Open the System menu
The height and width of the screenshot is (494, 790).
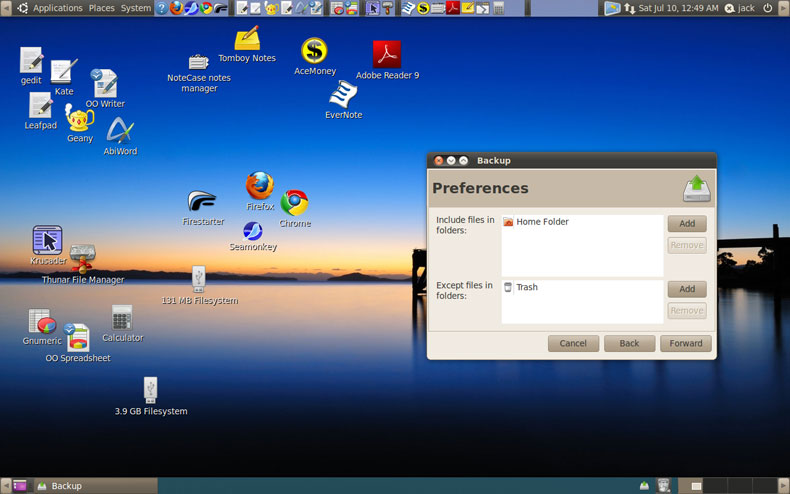pos(136,8)
